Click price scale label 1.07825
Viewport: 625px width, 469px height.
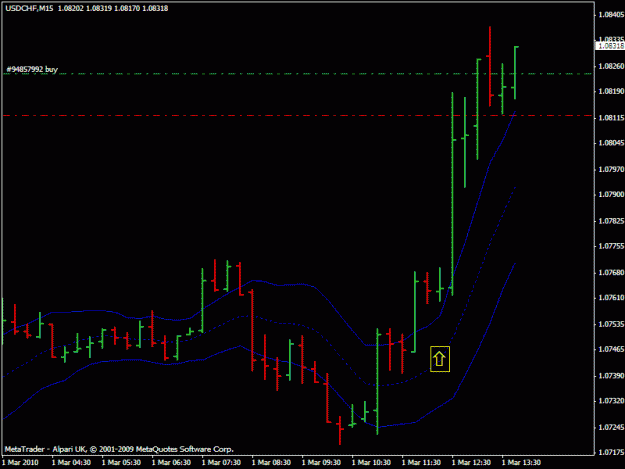[611, 221]
